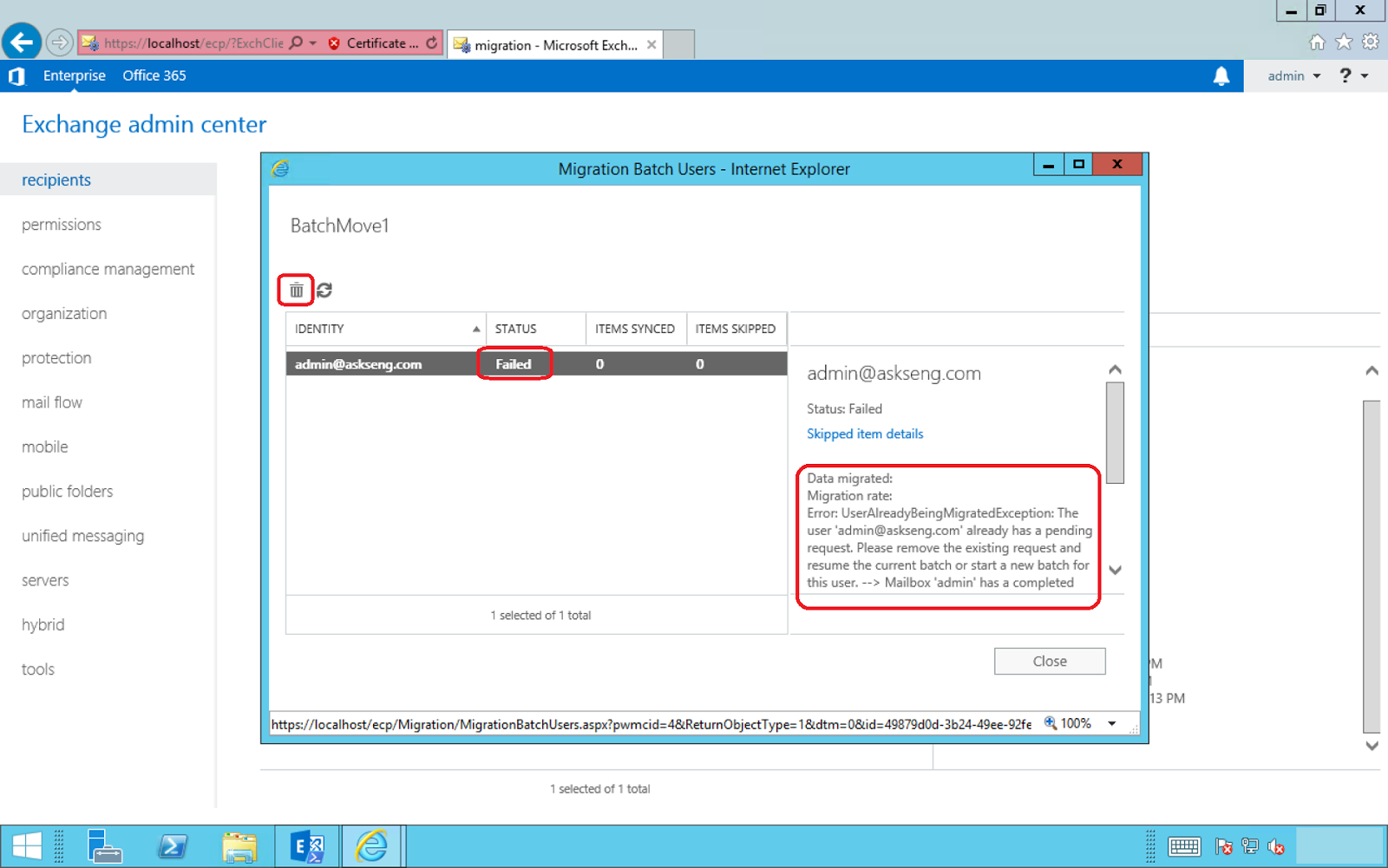Delete the BatchMove1 migration batch
The height and width of the screenshot is (868, 1388).
295,290
